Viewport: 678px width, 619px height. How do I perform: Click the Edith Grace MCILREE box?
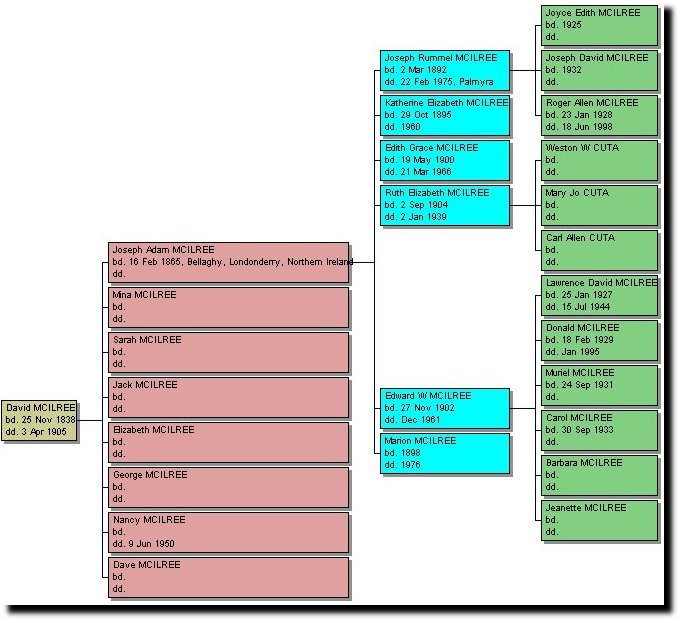444,160
